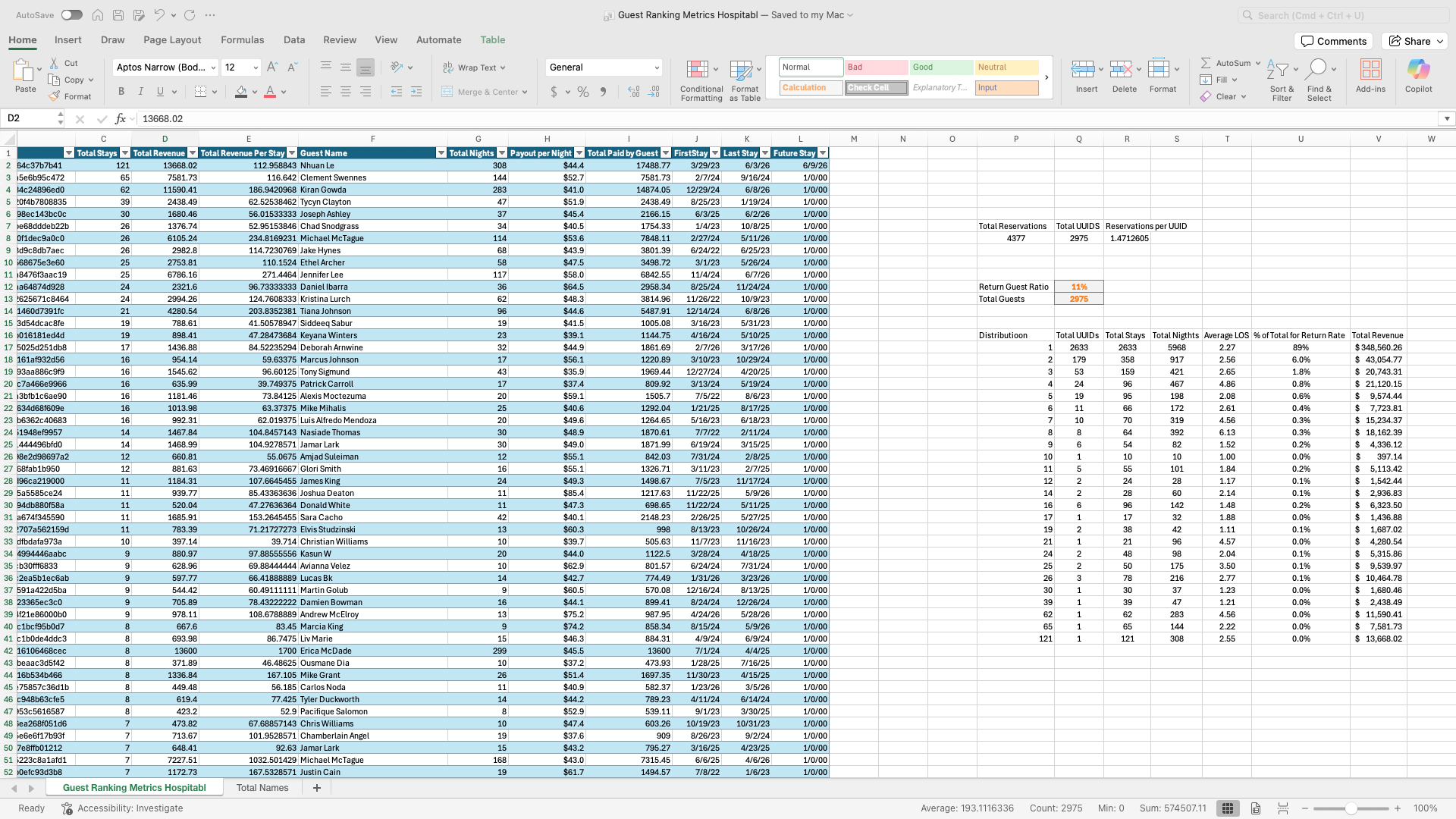Toggle Bold formatting

(x=121, y=92)
